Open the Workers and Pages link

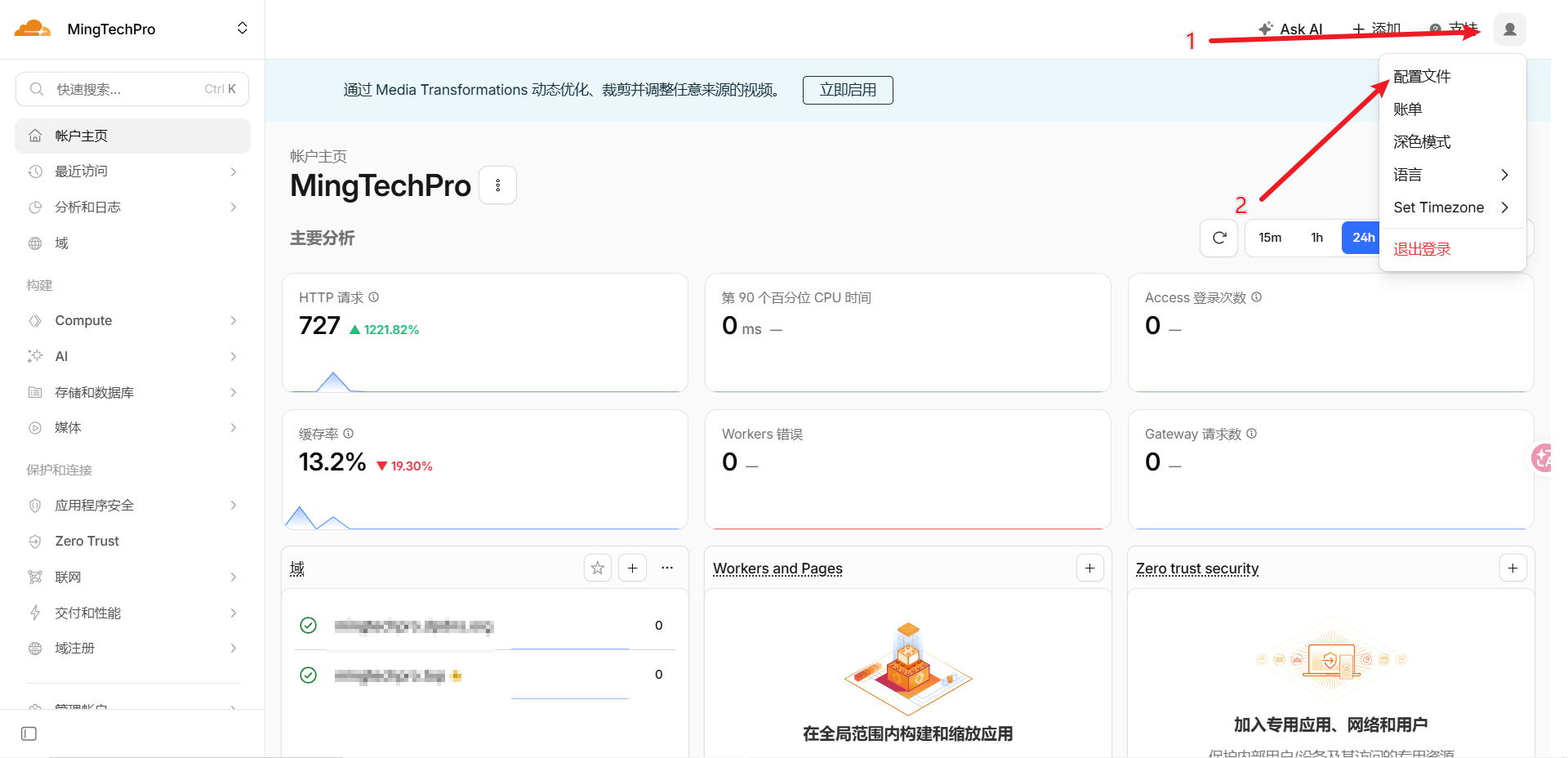click(777, 568)
